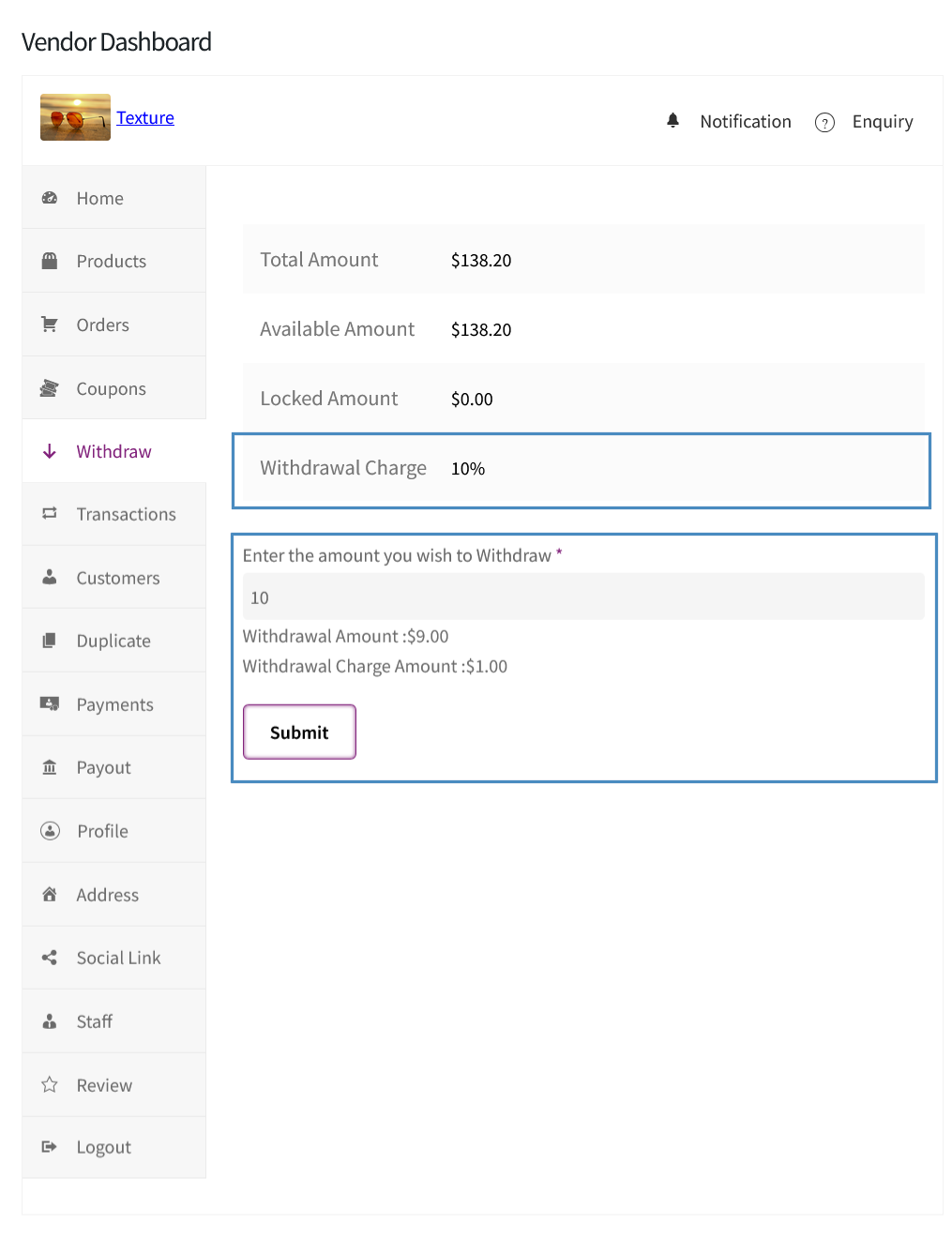This screenshot has width=952, height=1239.
Task: Select the Withdraw down-arrow icon
Action: (x=49, y=451)
